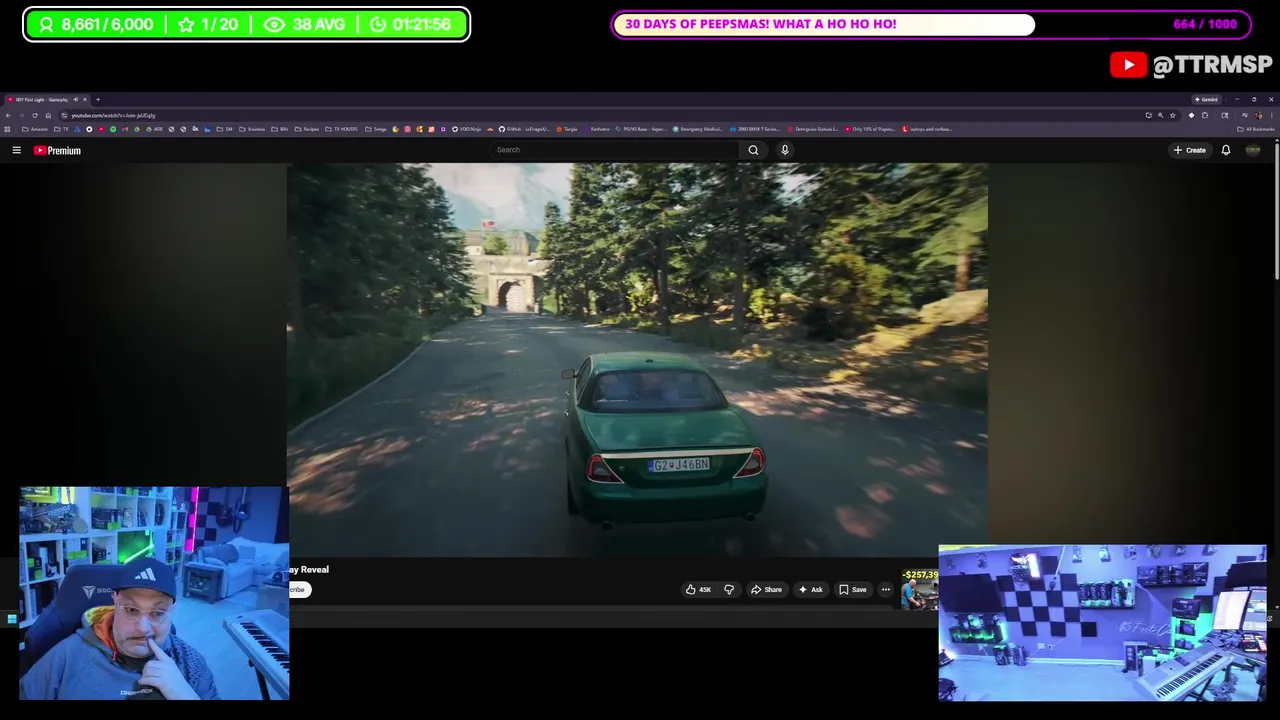Open the TX HOUSES bookmarks folder
This screenshot has height=720, width=1280.
[x=342, y=129]
